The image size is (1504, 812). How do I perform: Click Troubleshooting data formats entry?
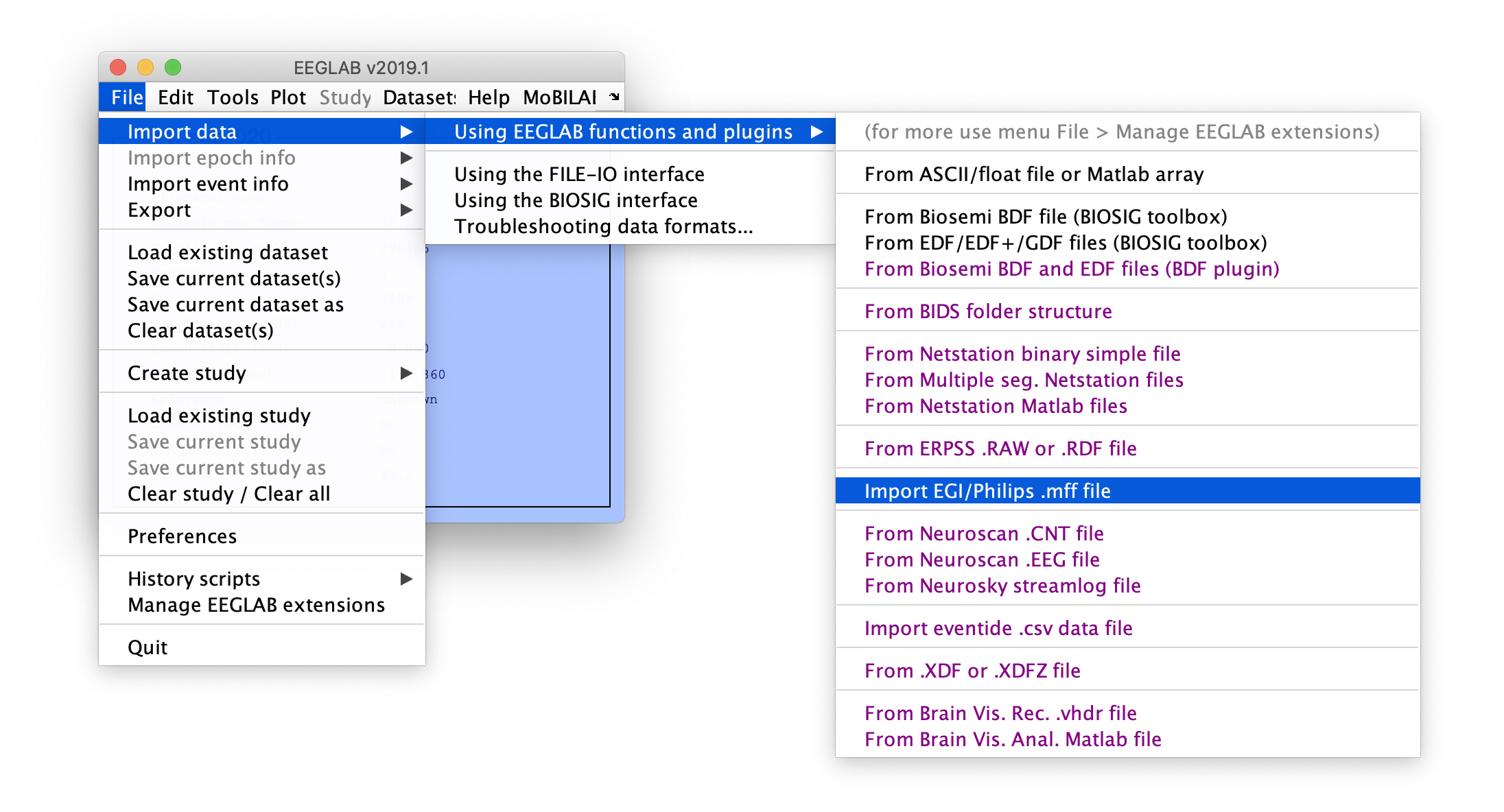[x=603, y=226]
